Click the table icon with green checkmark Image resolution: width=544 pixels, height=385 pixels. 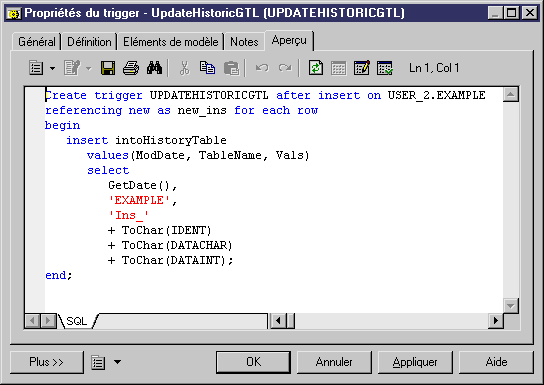click(385, 68)
